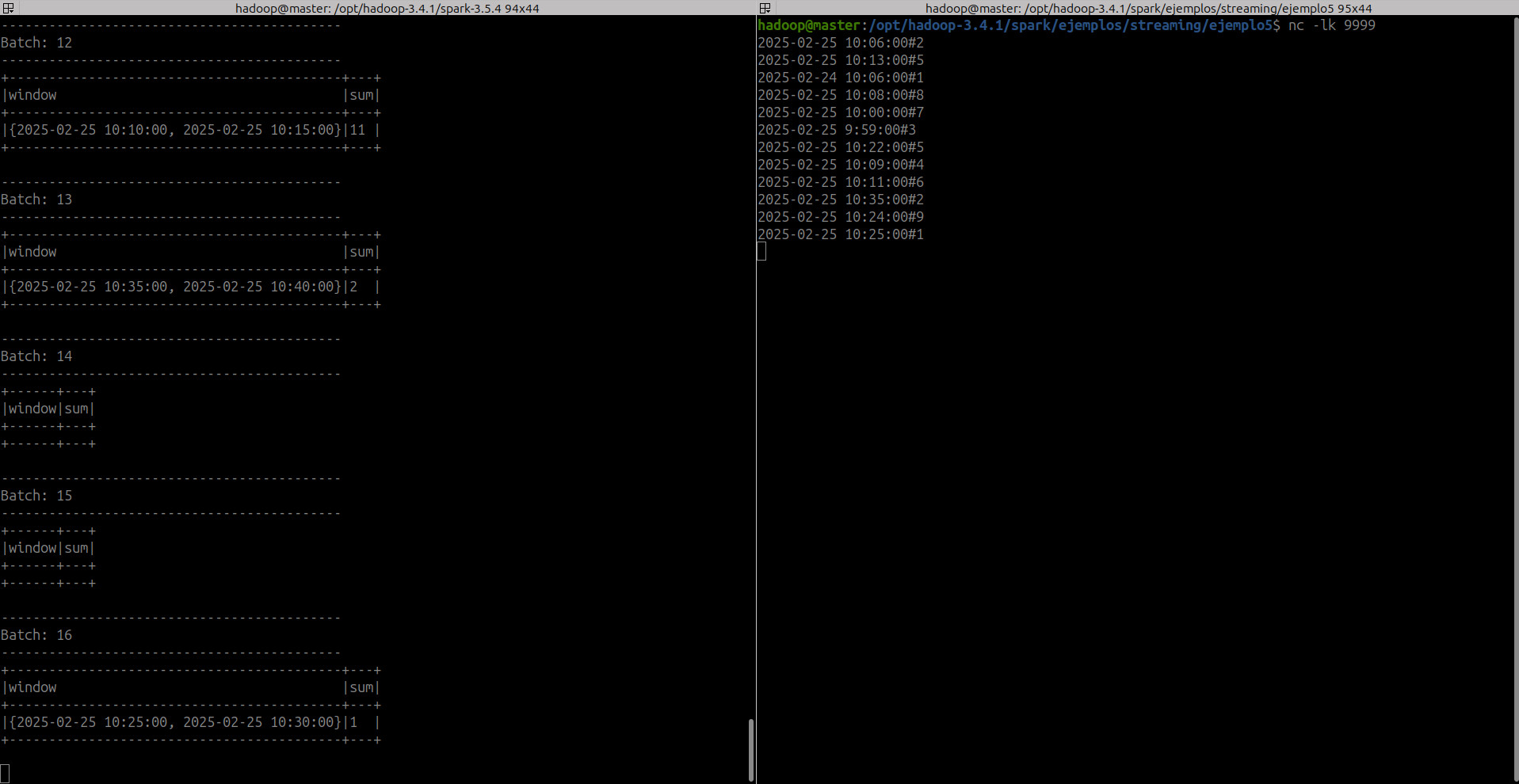Screen dimensions: 1519x784
Task: Click the 'Batch: 13' heading
Action: [x=36, y=200]
